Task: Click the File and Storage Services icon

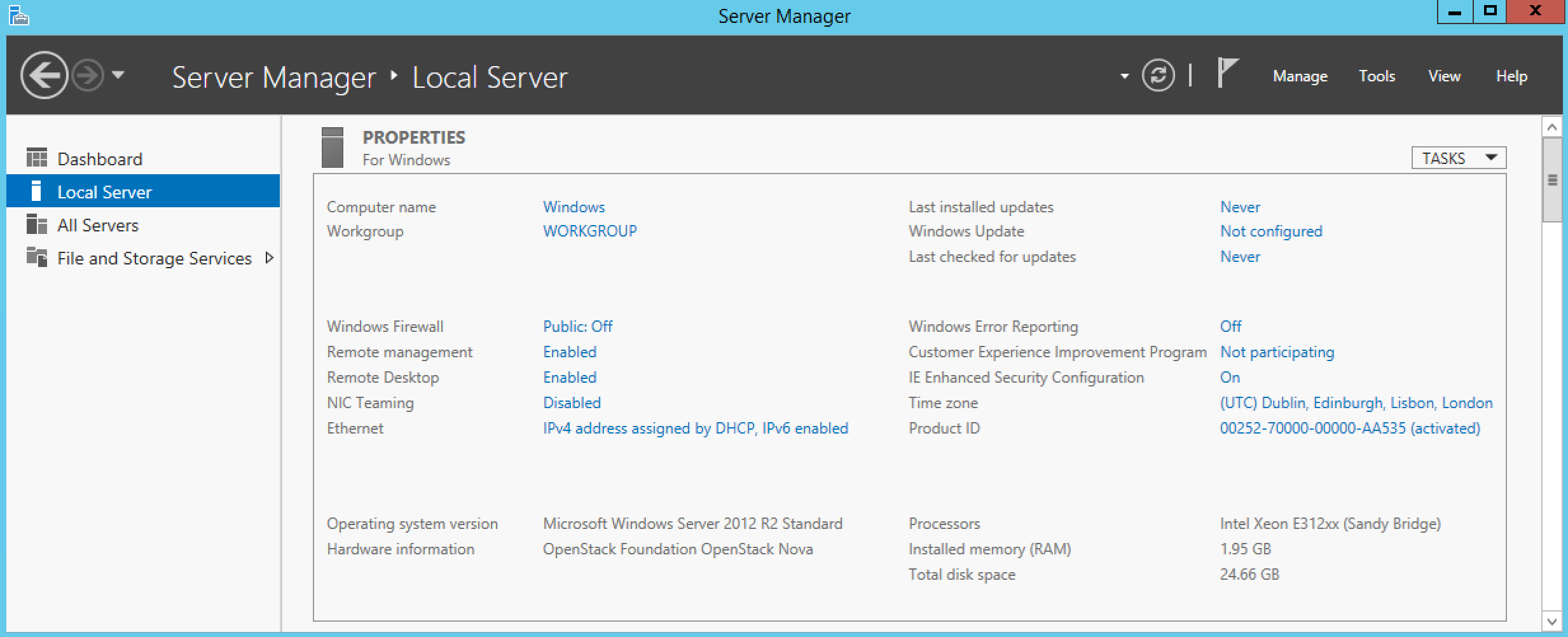Action: (37, 257)
